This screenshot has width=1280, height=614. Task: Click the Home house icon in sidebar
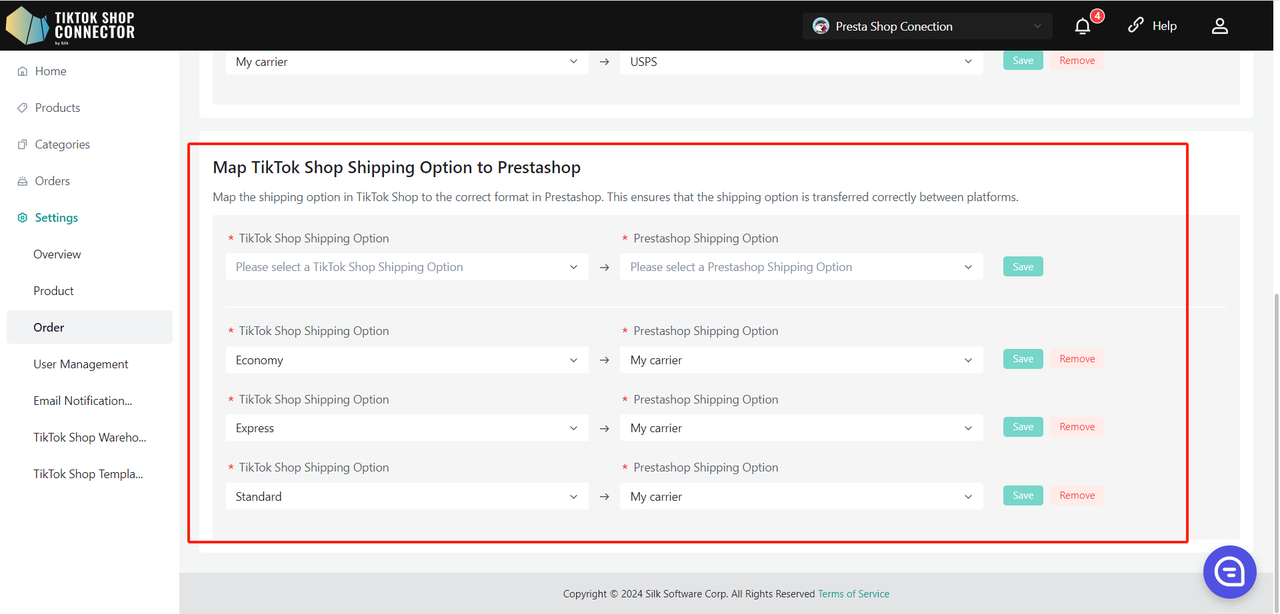coord(23,72)
